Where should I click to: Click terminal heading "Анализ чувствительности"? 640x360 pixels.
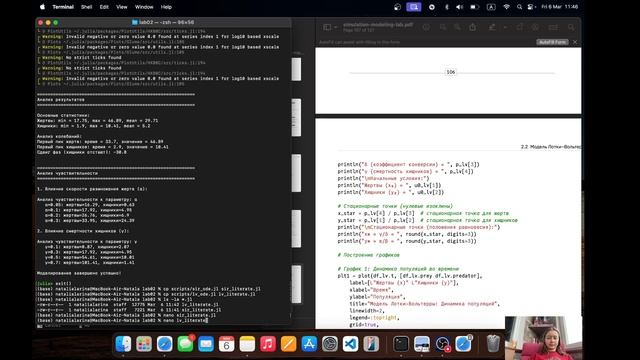pos(67,173)
